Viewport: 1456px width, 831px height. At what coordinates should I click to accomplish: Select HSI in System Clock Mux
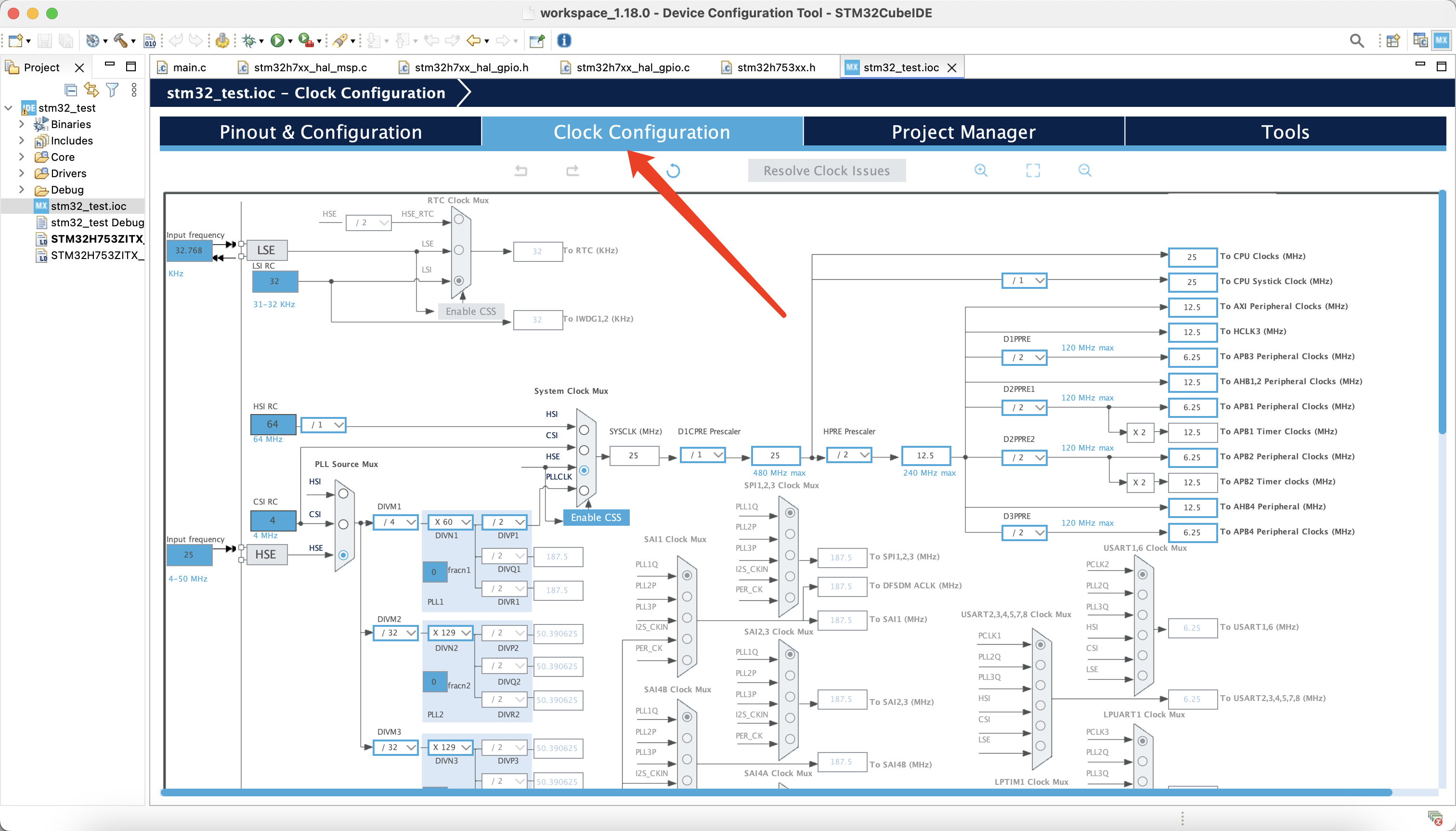pyautogui.click(x=584, y=430)
